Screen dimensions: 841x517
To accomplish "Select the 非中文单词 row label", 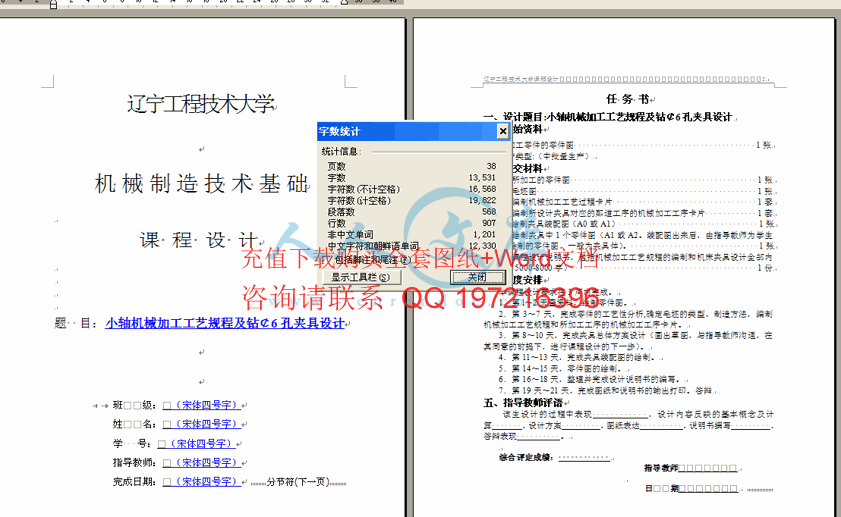I will 350,234.
